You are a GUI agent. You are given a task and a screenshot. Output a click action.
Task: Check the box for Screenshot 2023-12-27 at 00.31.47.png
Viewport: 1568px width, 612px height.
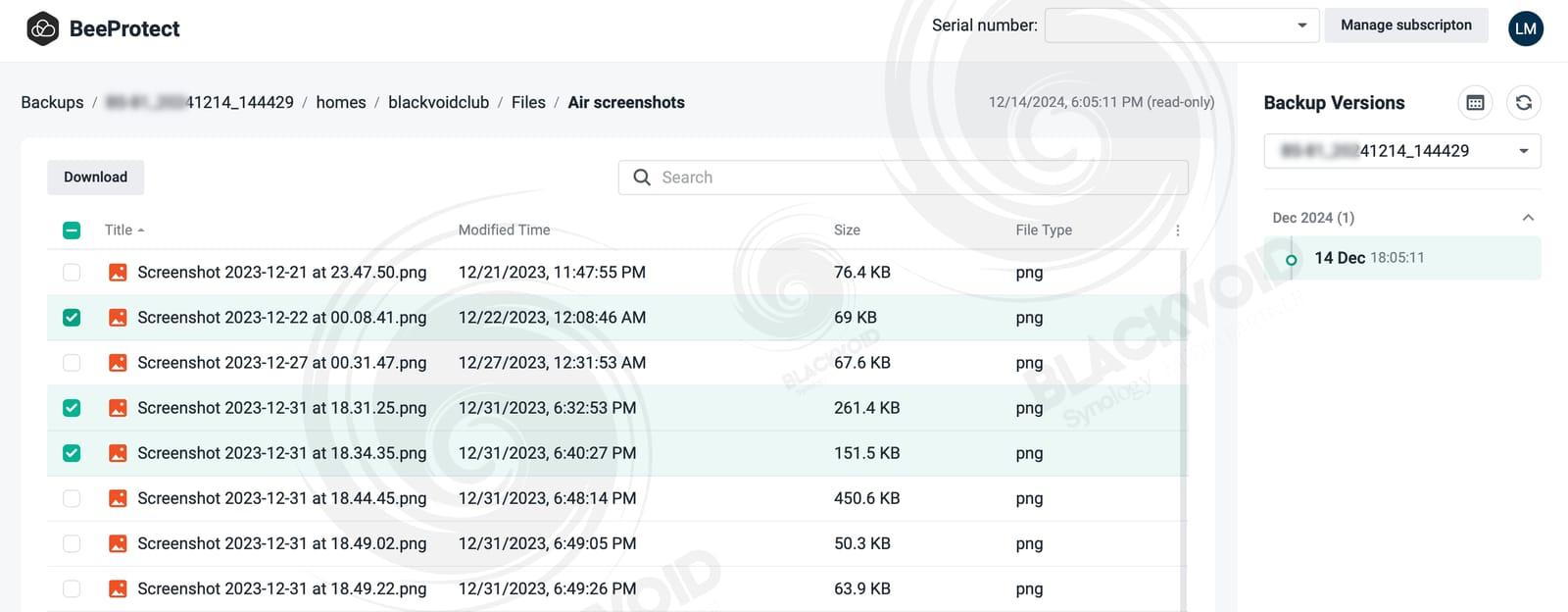coord(72,363)
